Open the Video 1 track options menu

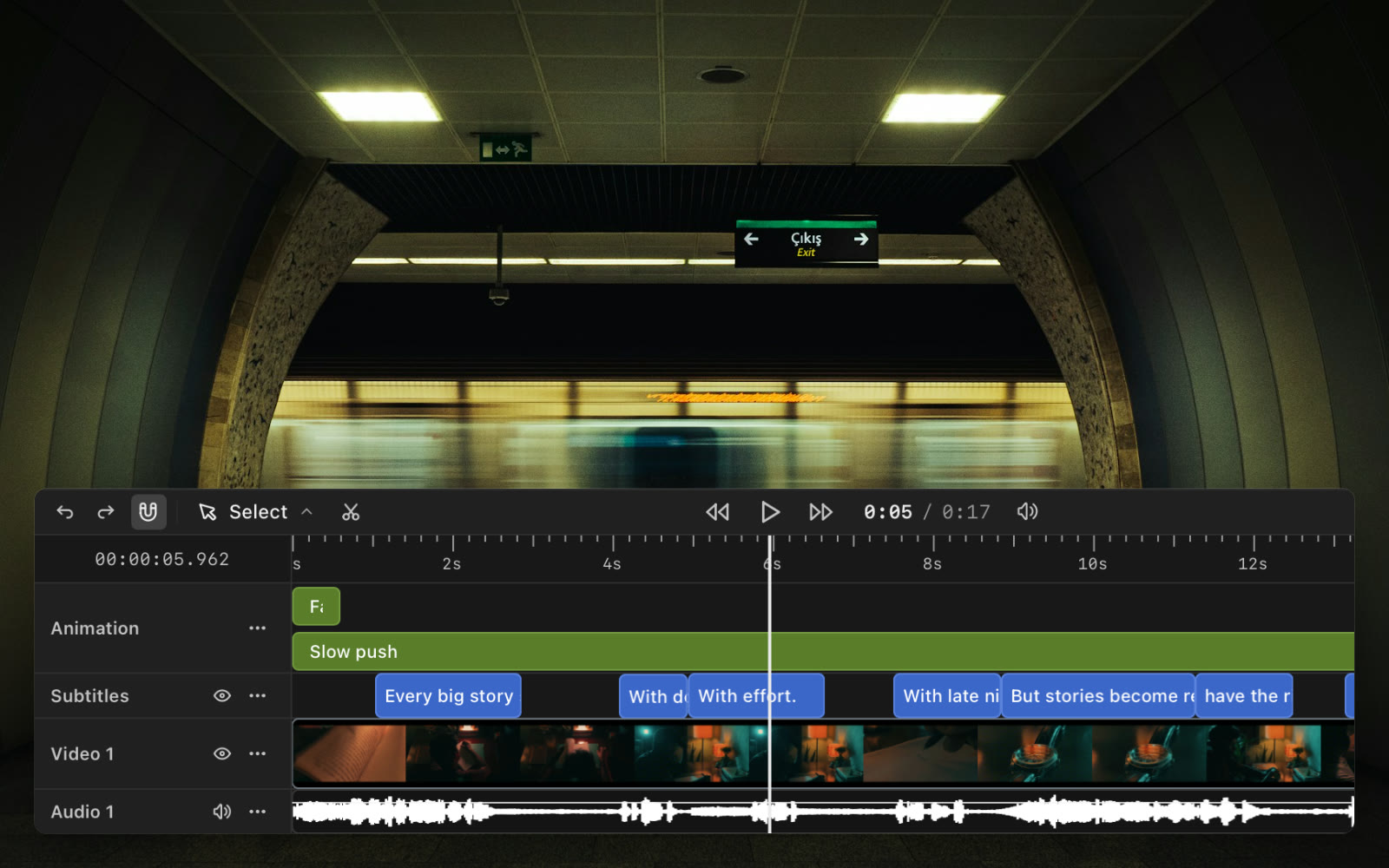[257, 753]
